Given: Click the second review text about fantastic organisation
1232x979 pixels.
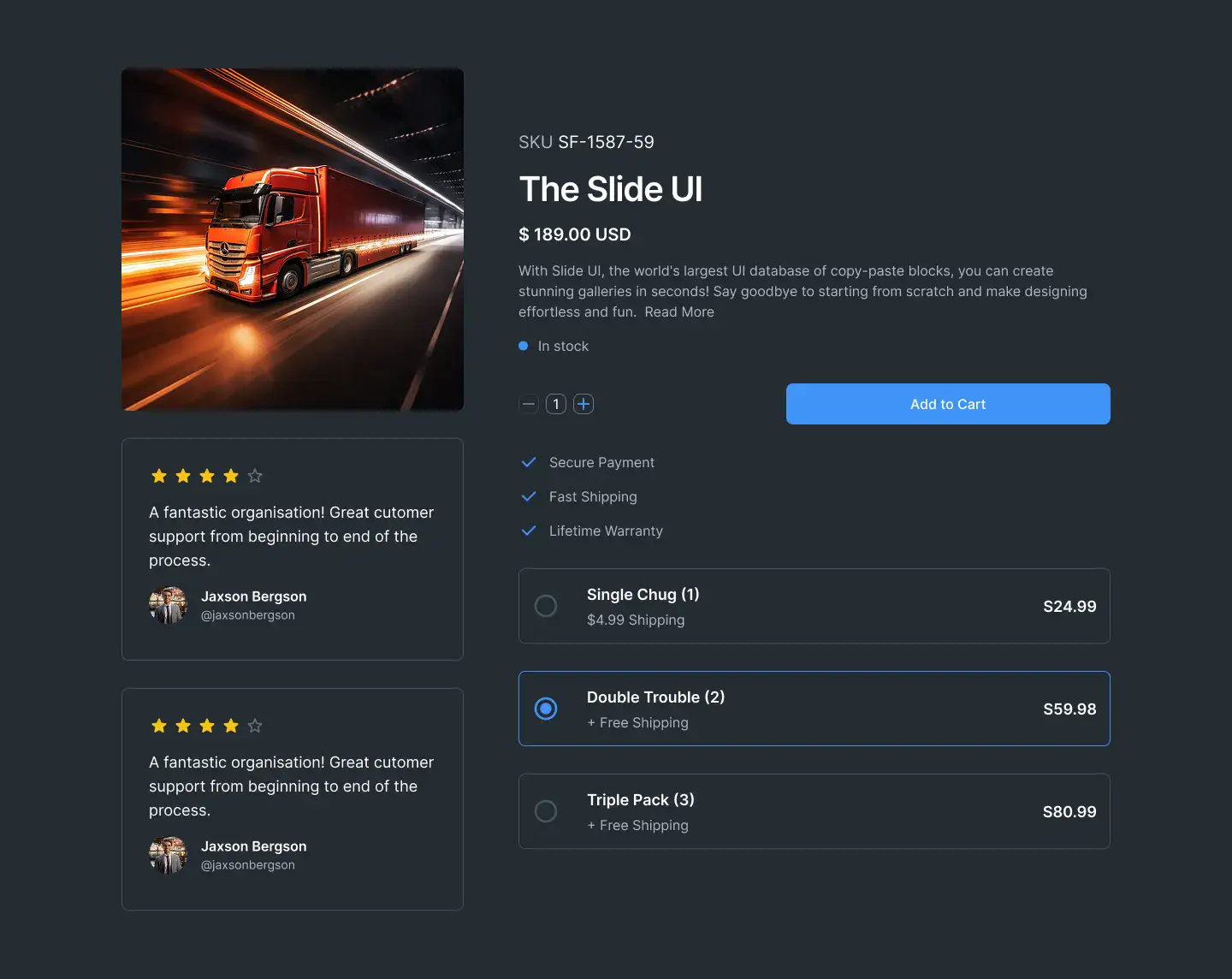Looking at the screenshot, I should pyautogui.click(x=292, y=786).
